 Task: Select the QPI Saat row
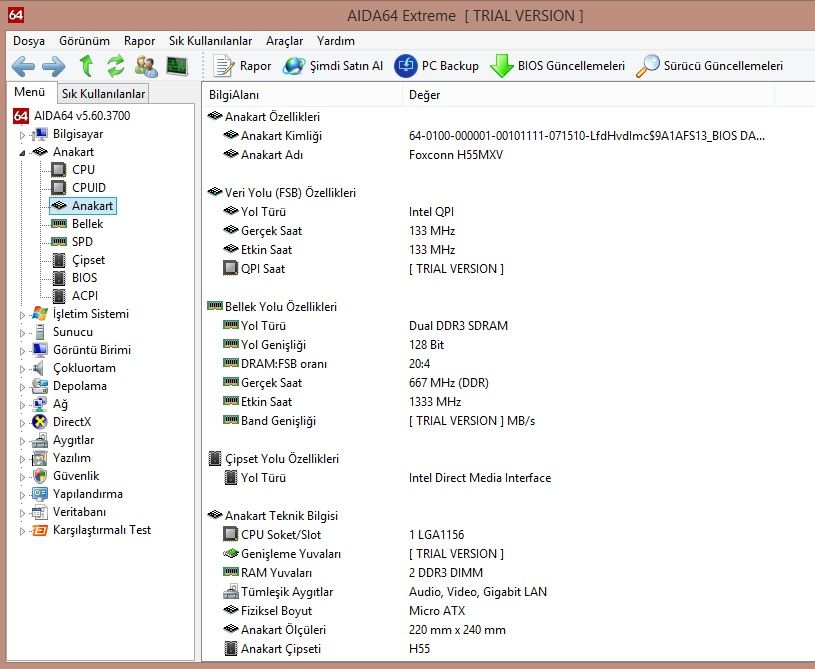coord(508,269)
